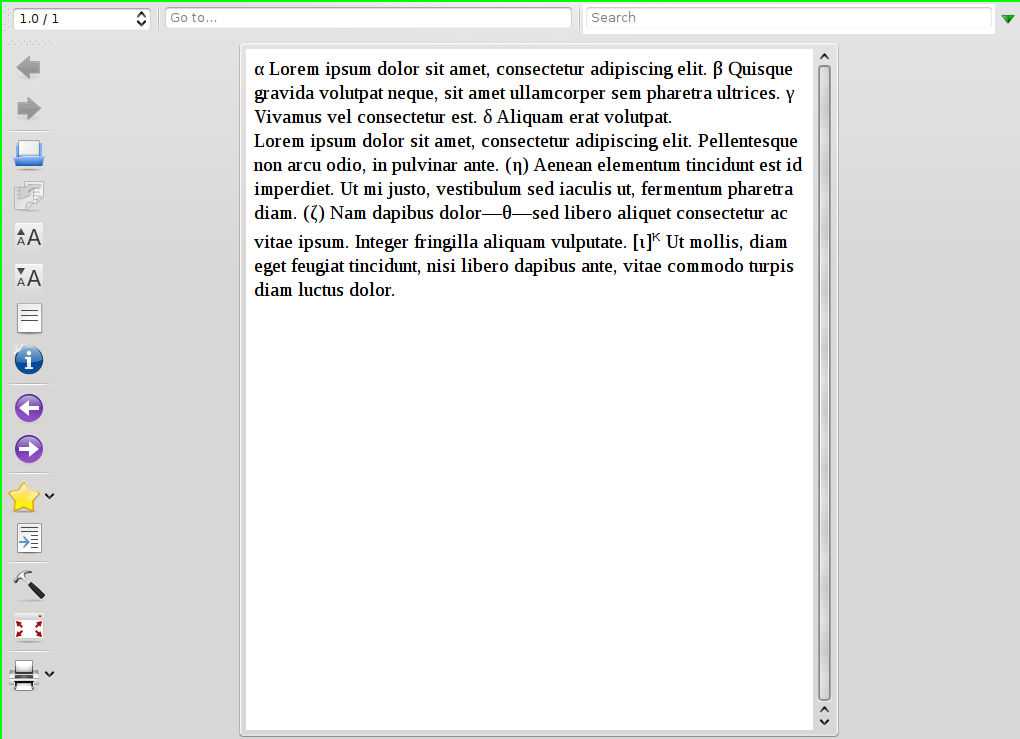The width and height of the screenshot is (1020, 739).
Task: Click the word "Pellentesque" in text
Action: (x=747, y=142)
